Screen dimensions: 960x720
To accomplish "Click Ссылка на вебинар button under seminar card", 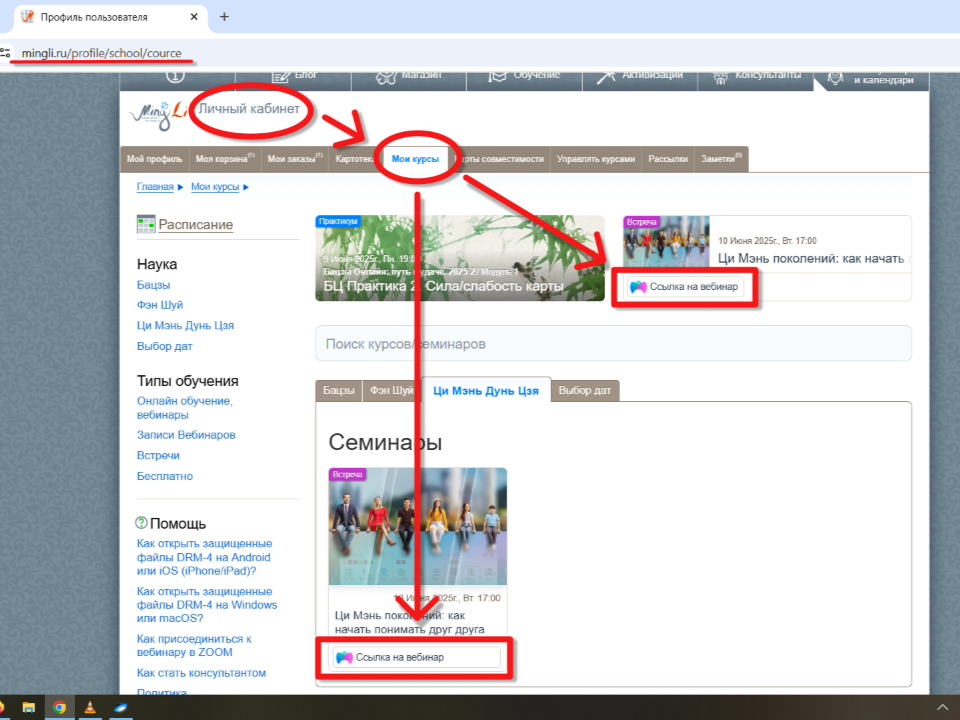I will click(x=415, y=657).
